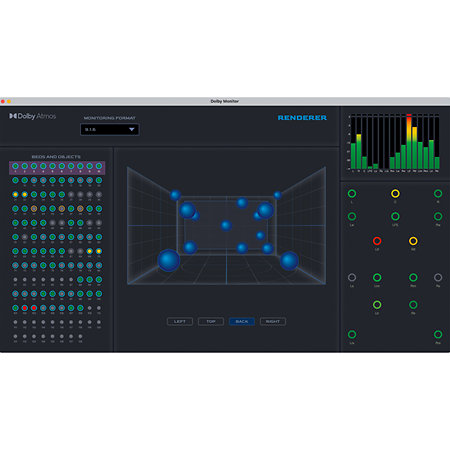Image resolution: width=450 pixels, height=450 pixels.
Task: Switch room view to RIGHT
Action: tap(273, 321)
